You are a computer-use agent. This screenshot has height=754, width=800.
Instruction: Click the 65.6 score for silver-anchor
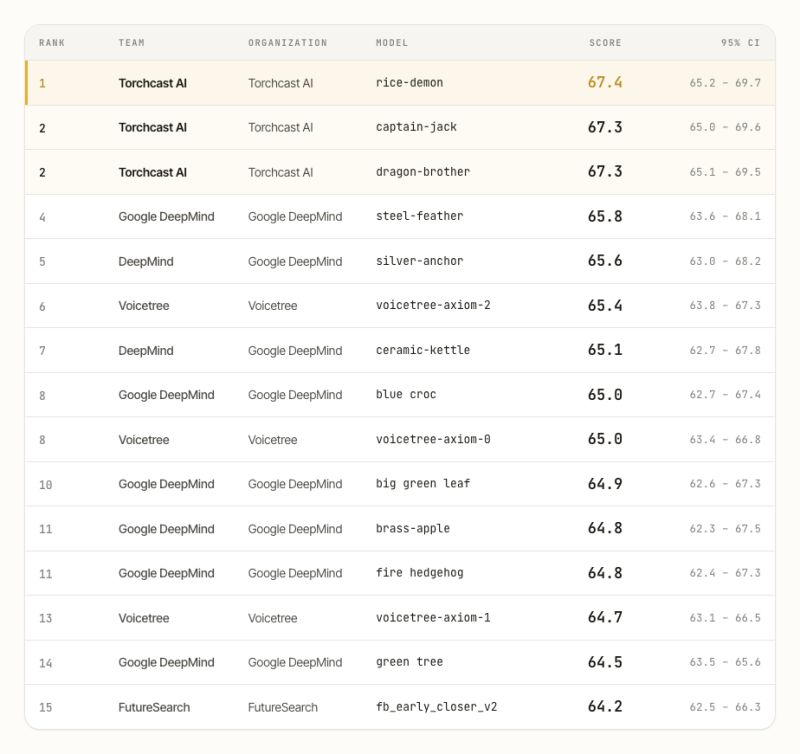coord(605,261)
